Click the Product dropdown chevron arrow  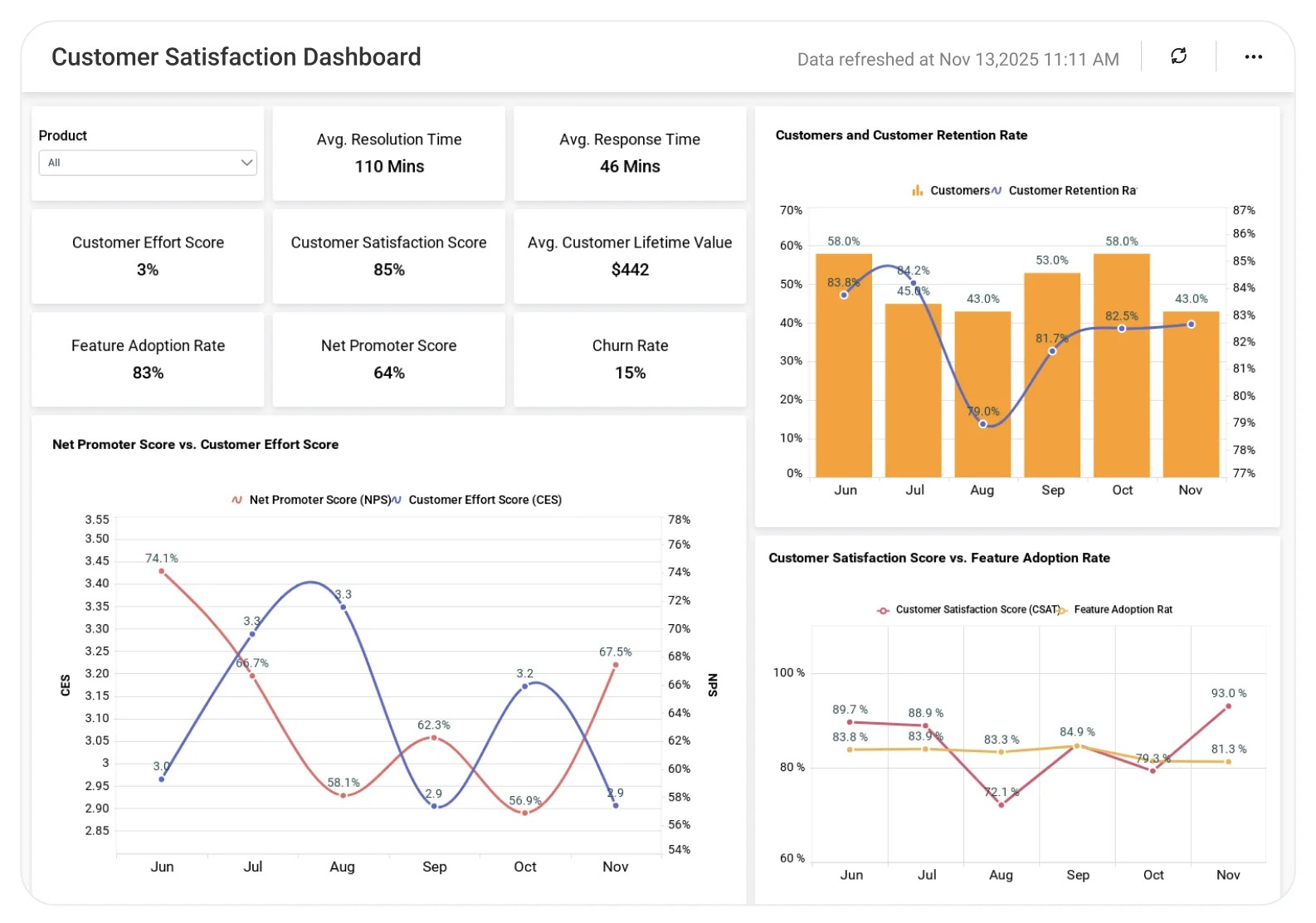(246, 163)
